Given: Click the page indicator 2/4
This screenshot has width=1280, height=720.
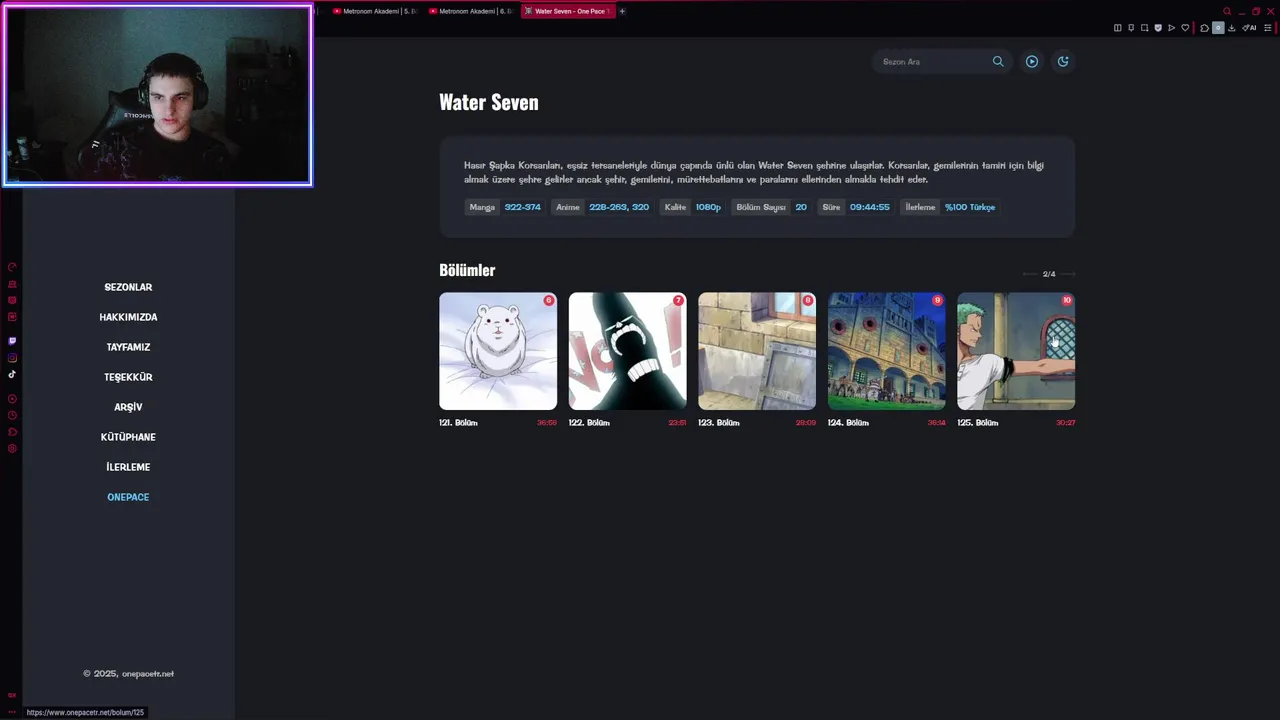Looking at the screenshot, I should tap(1049, 274).
